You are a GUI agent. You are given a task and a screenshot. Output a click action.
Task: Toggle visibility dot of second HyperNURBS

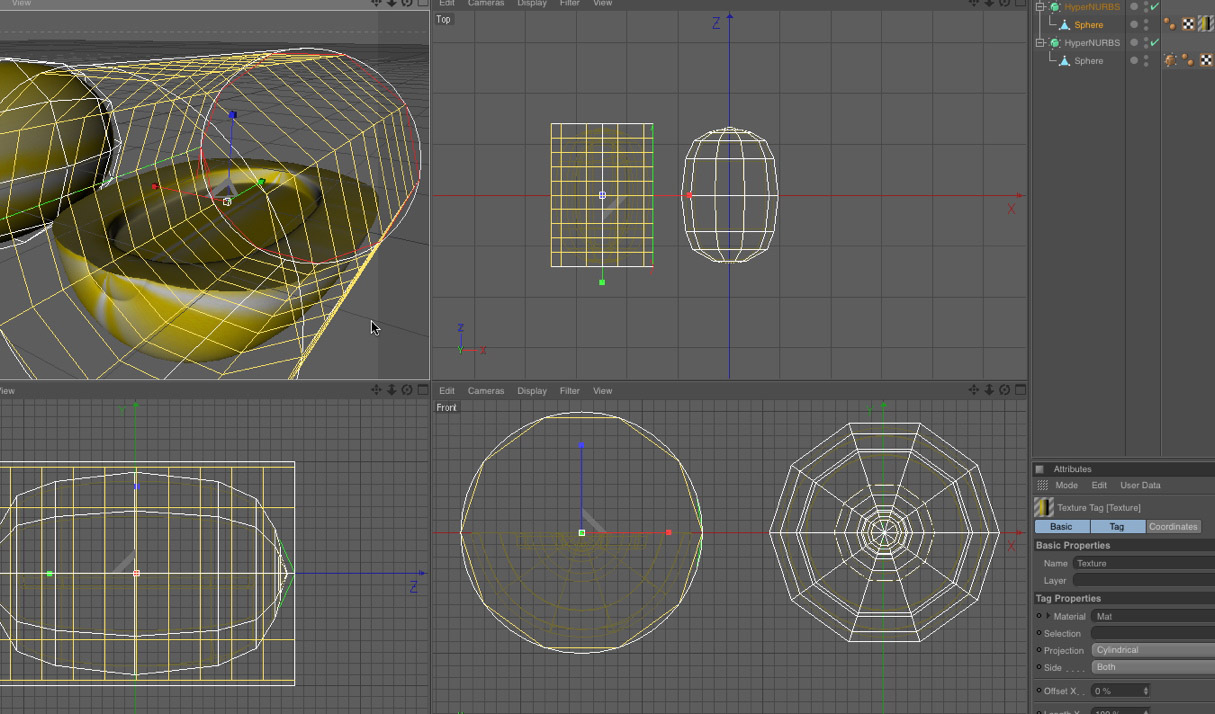tap(1134, 43)
